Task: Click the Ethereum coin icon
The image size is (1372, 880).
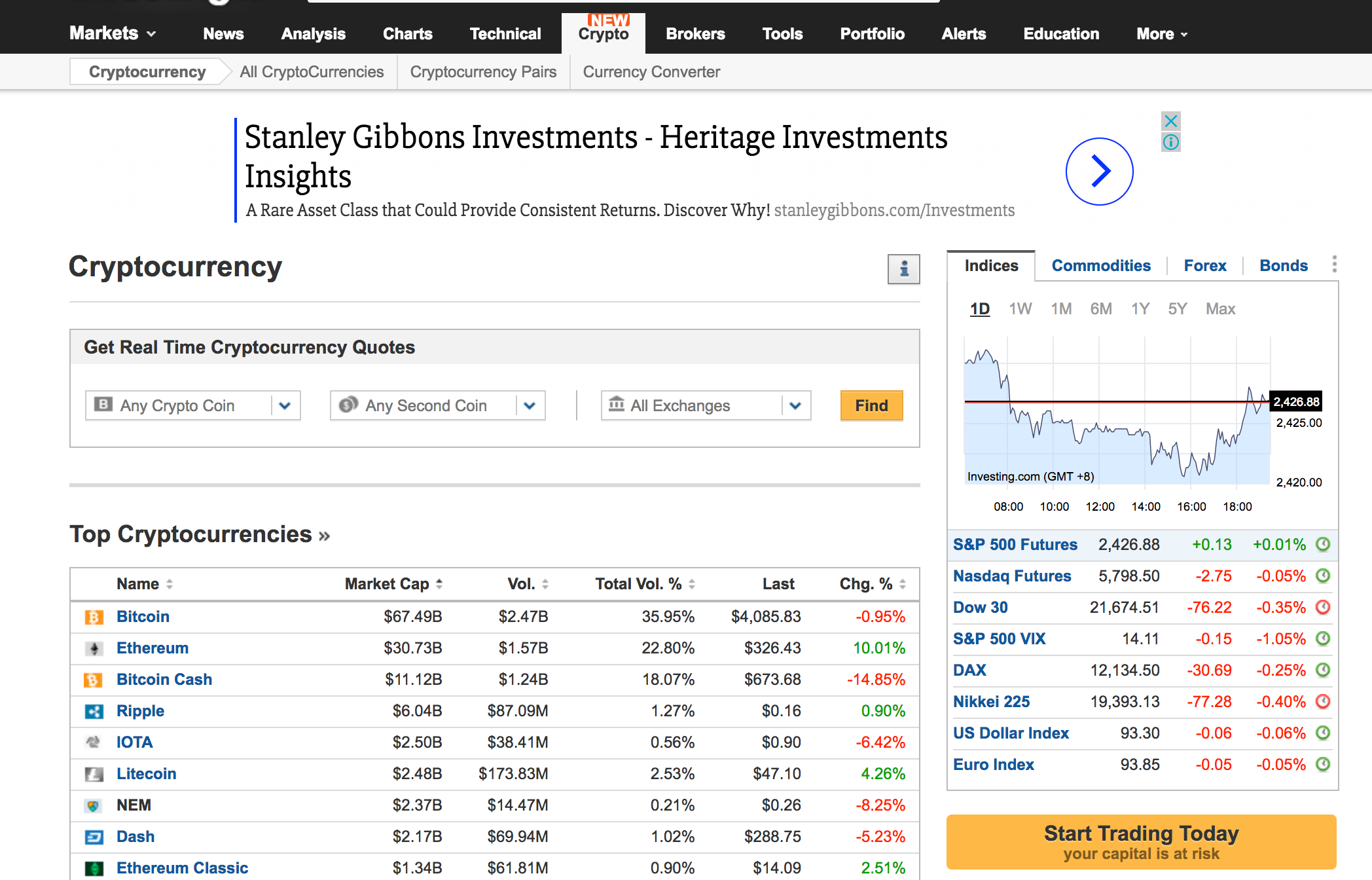Action: pos(94,648)
